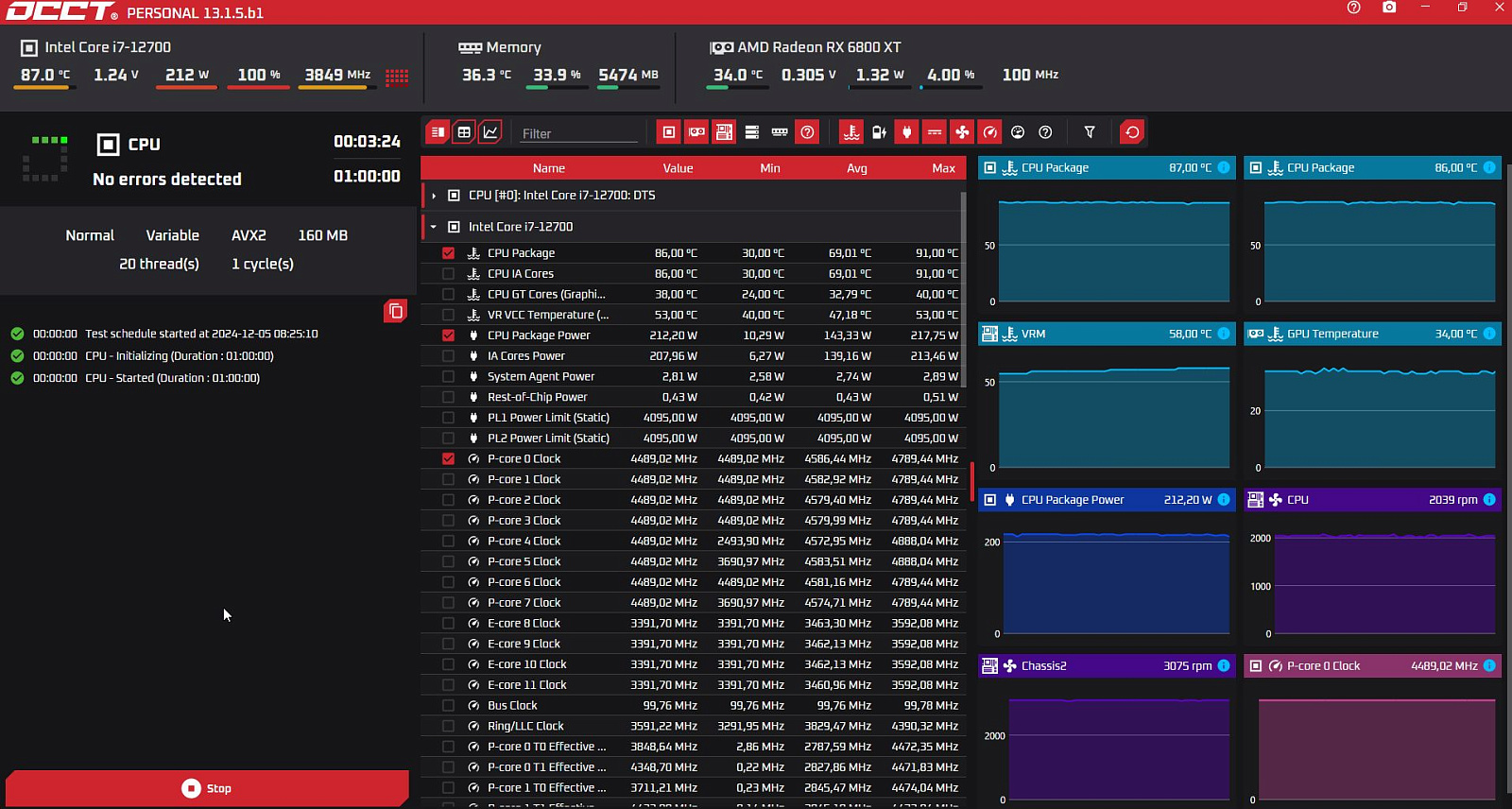
Task: Click the 'No errors detected' status text
Action: click(x=167, y=180)
